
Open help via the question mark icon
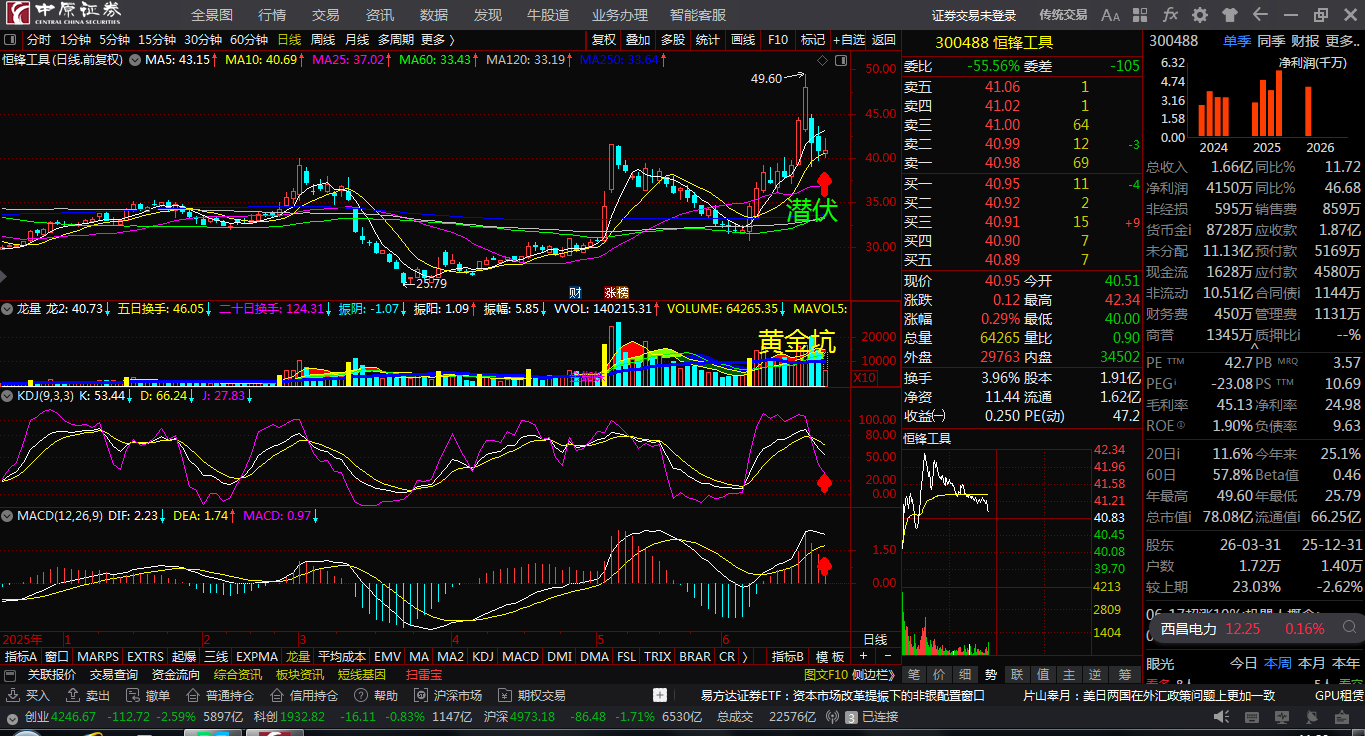pyautogui.click(x=361, y=696)
